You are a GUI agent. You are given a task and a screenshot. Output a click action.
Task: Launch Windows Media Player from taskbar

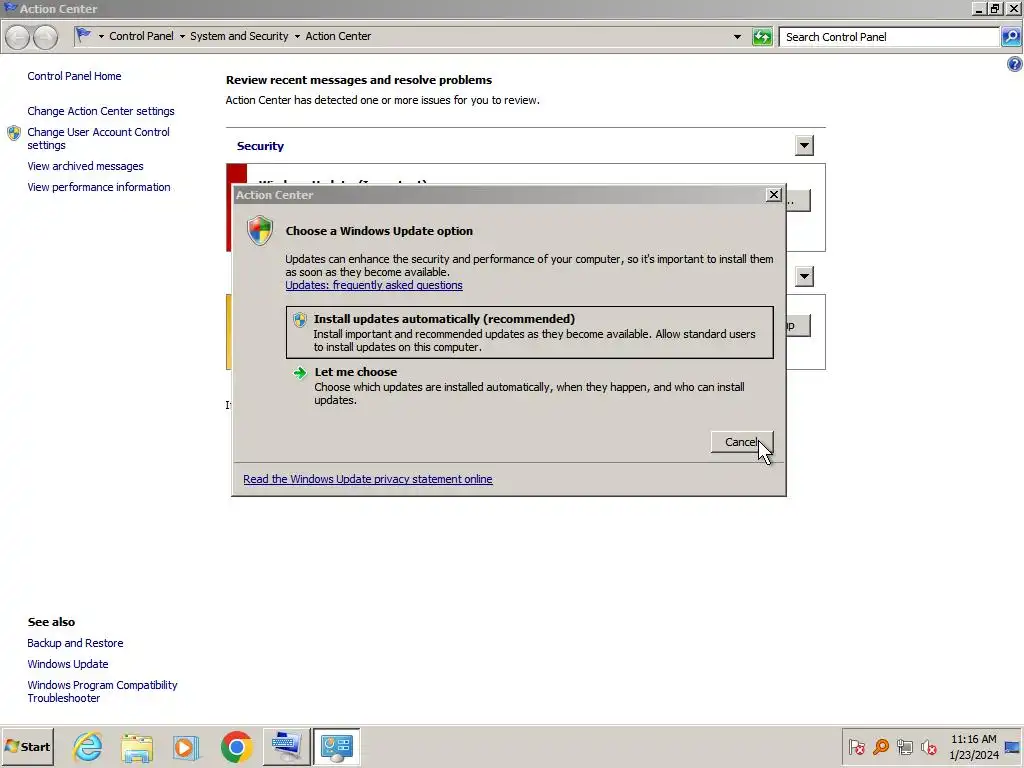click(185, 746)
